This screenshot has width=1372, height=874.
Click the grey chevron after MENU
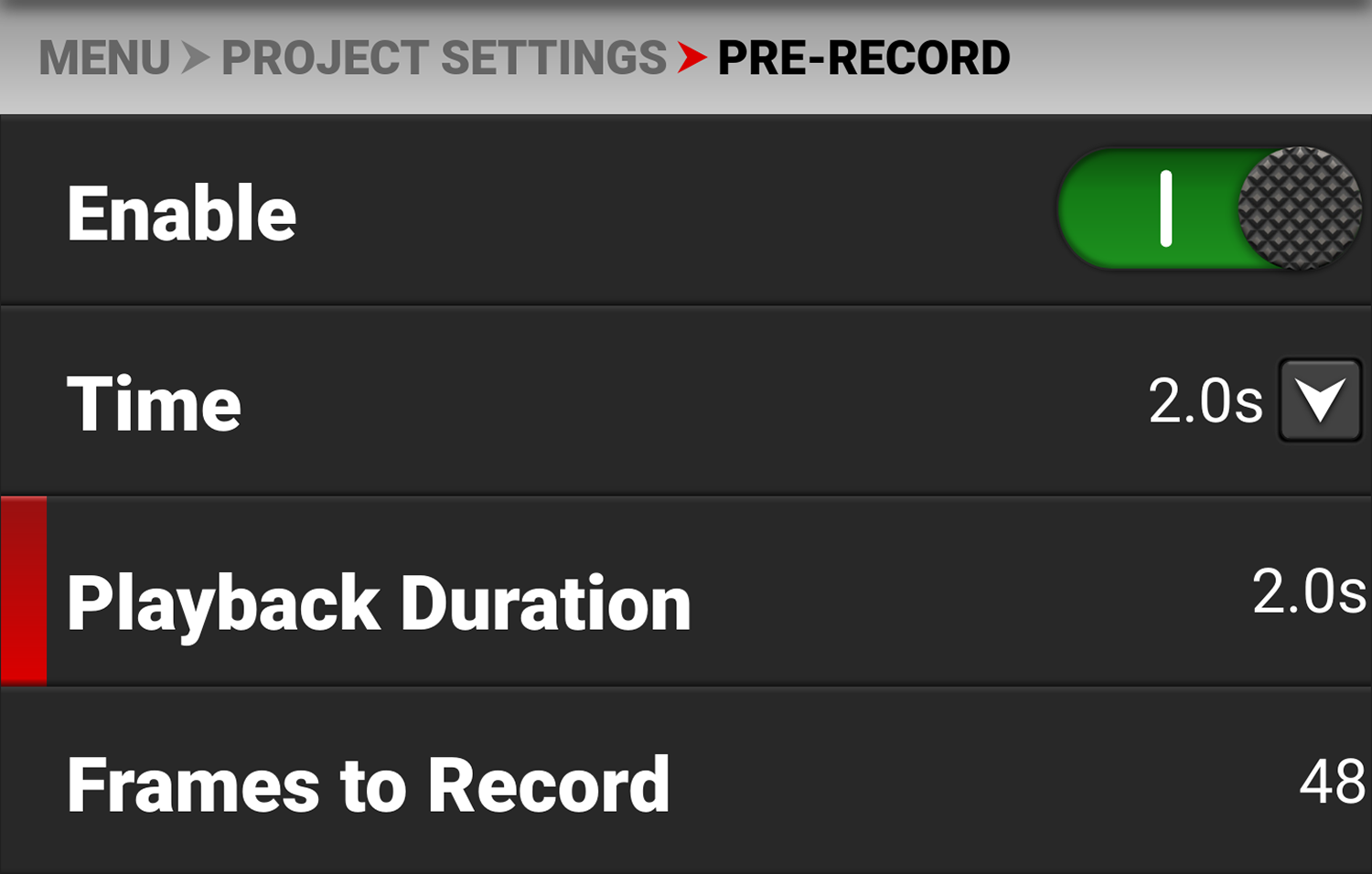pyautogui.click(x=195, y=59)
